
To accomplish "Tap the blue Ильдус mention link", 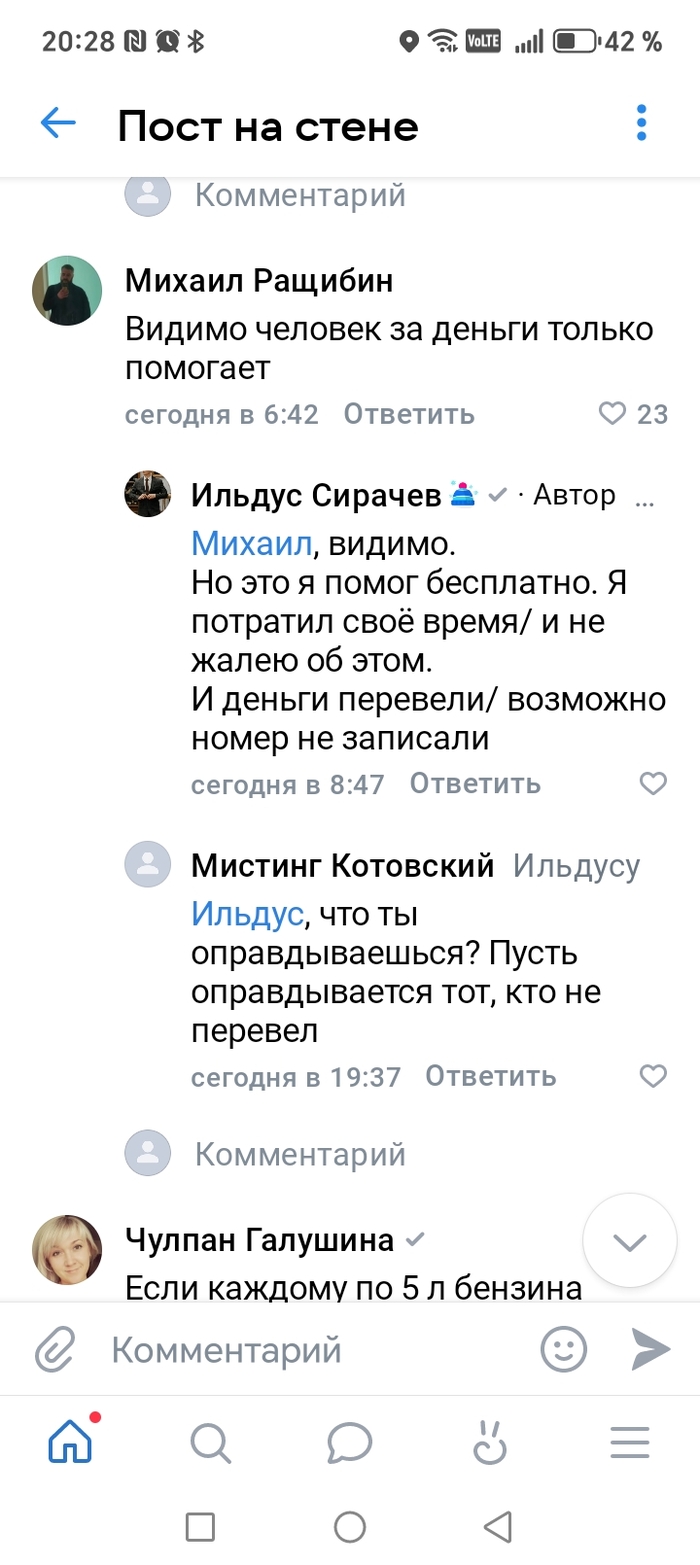I will [x=246, y=913].
